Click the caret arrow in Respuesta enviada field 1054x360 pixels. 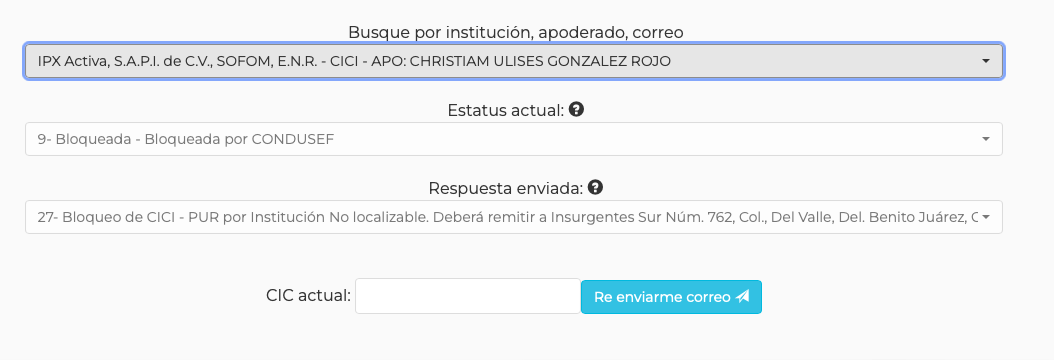pyautogui.click(x=985, y=217)
